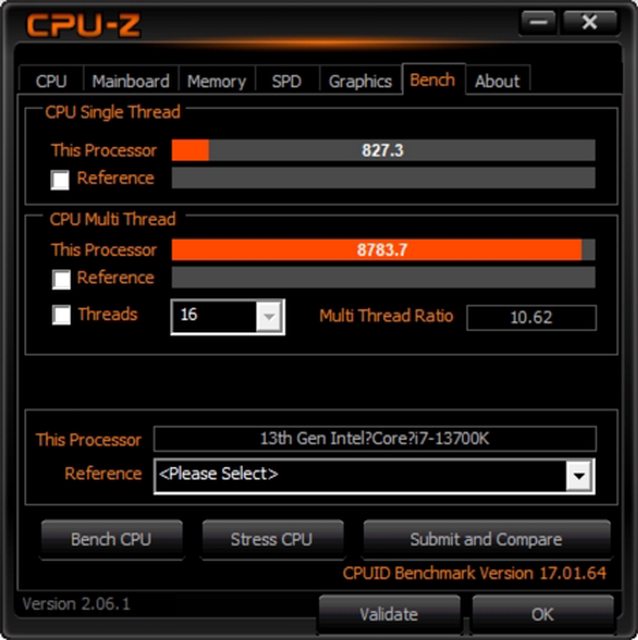Show the About tab
The height and width of the screenshot is (640, 638).
pos(498,81)
